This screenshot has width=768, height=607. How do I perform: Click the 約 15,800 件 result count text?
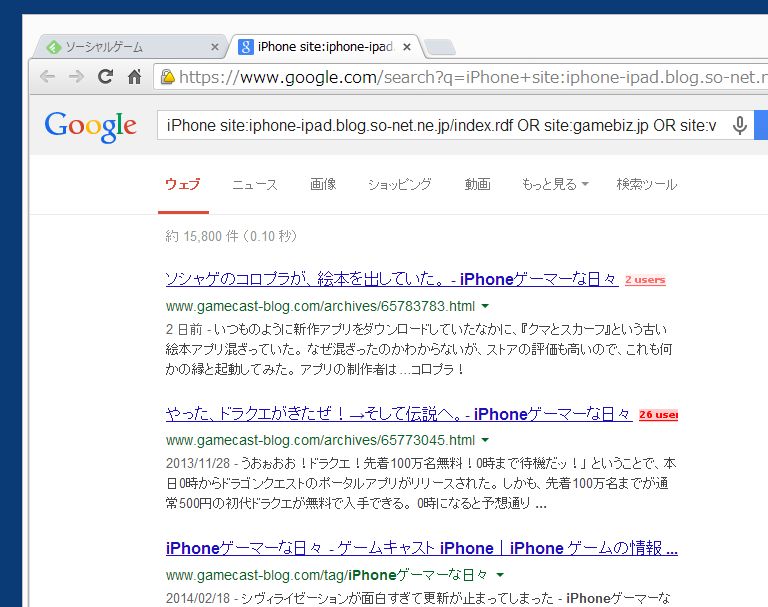point(231,236)
